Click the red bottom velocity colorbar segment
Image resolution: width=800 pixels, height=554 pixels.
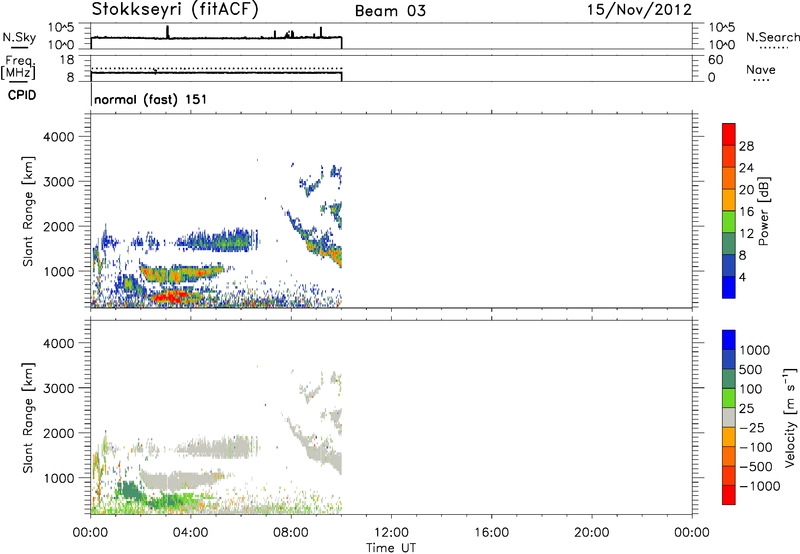tap(729, 494)
